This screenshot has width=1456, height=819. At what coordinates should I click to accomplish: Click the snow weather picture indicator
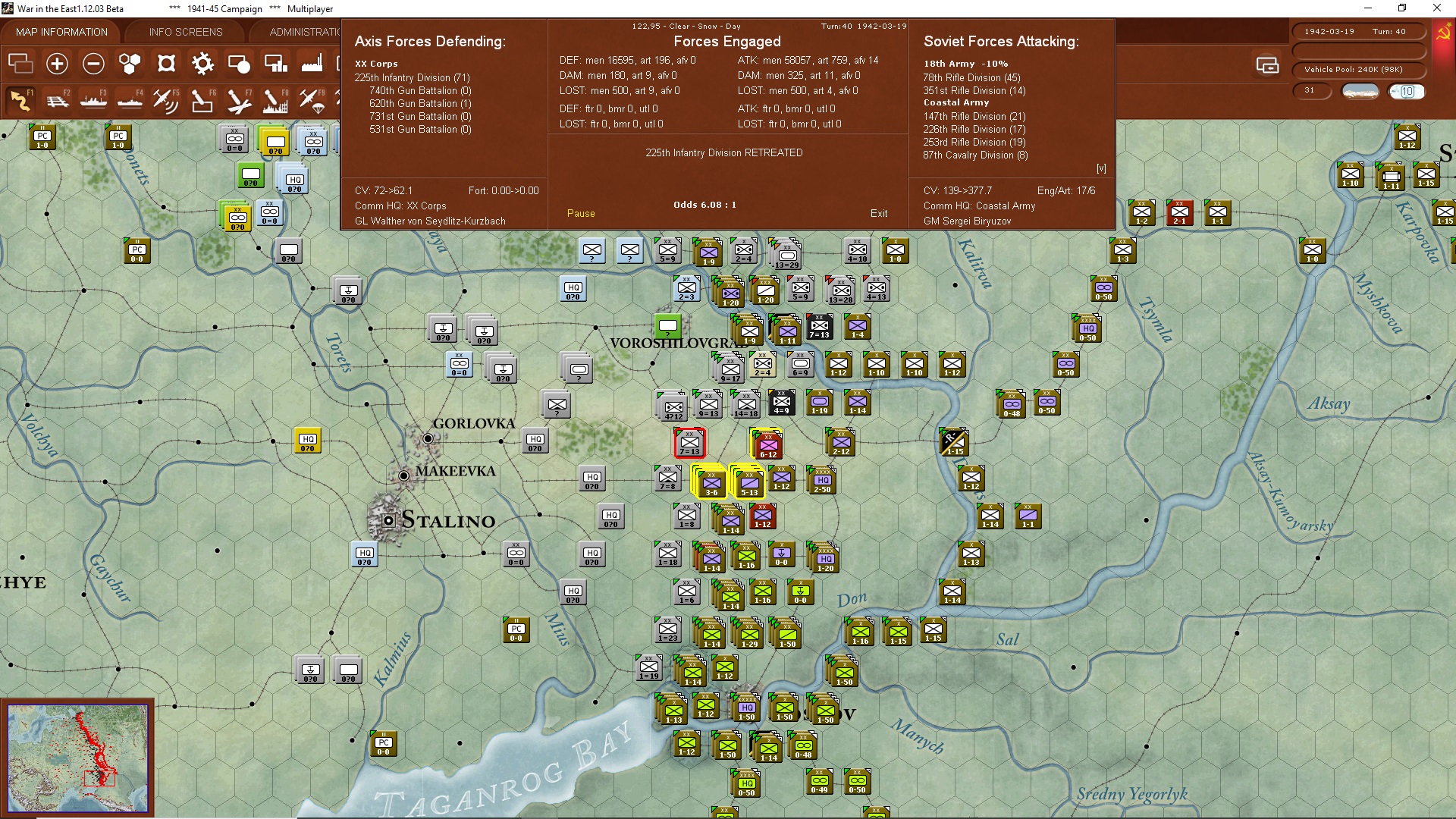(1360, 91)
